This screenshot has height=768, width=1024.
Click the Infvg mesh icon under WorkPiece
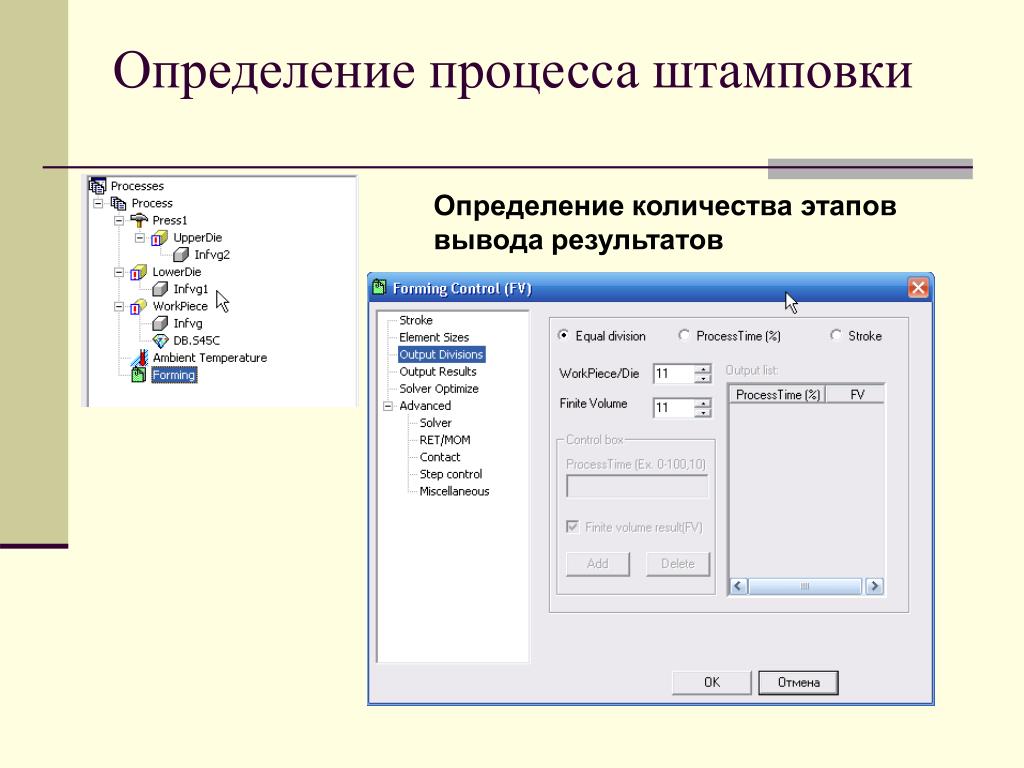pyautogui.click(x=160, y=323)
